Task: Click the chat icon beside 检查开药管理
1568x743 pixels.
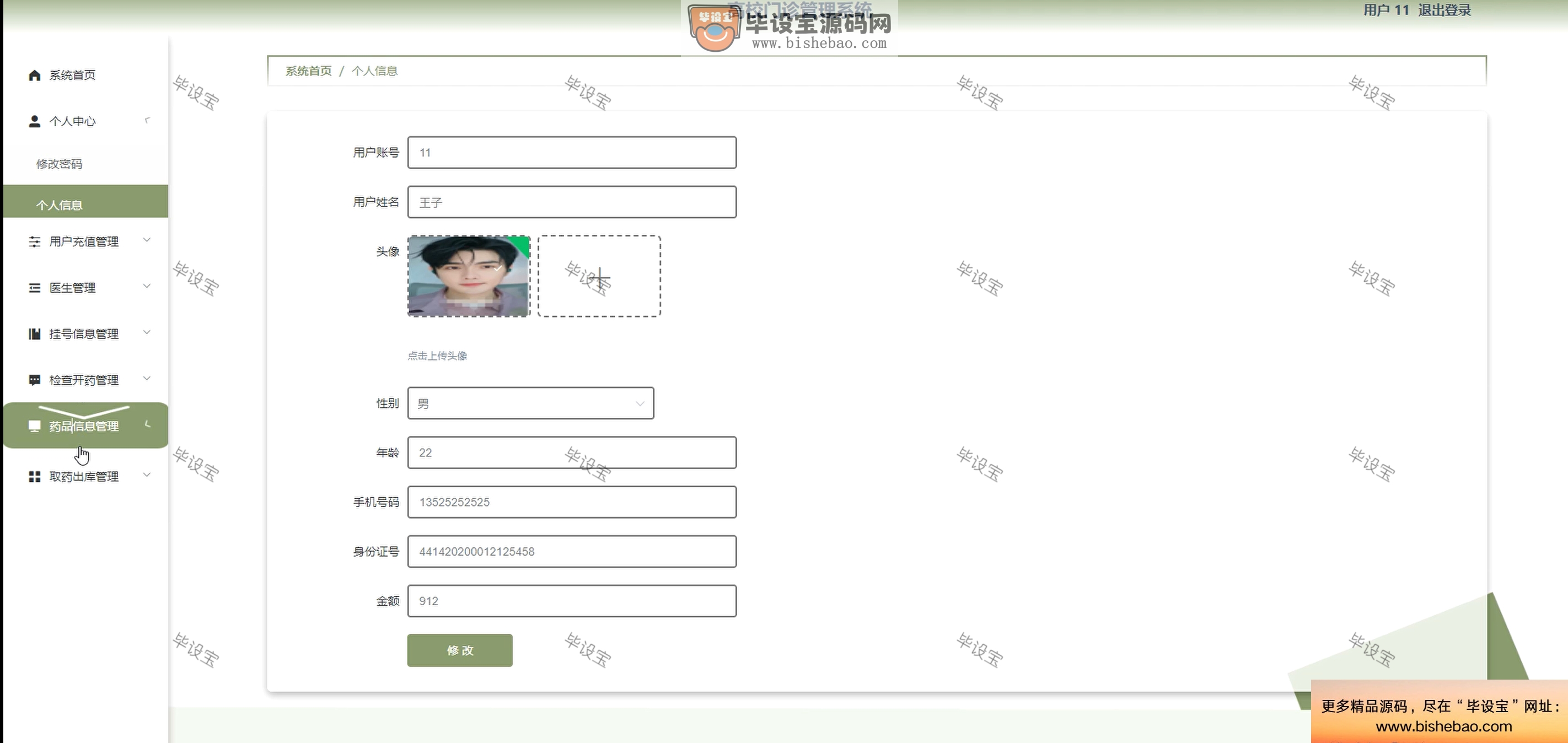Action: (x=34, y=380)
